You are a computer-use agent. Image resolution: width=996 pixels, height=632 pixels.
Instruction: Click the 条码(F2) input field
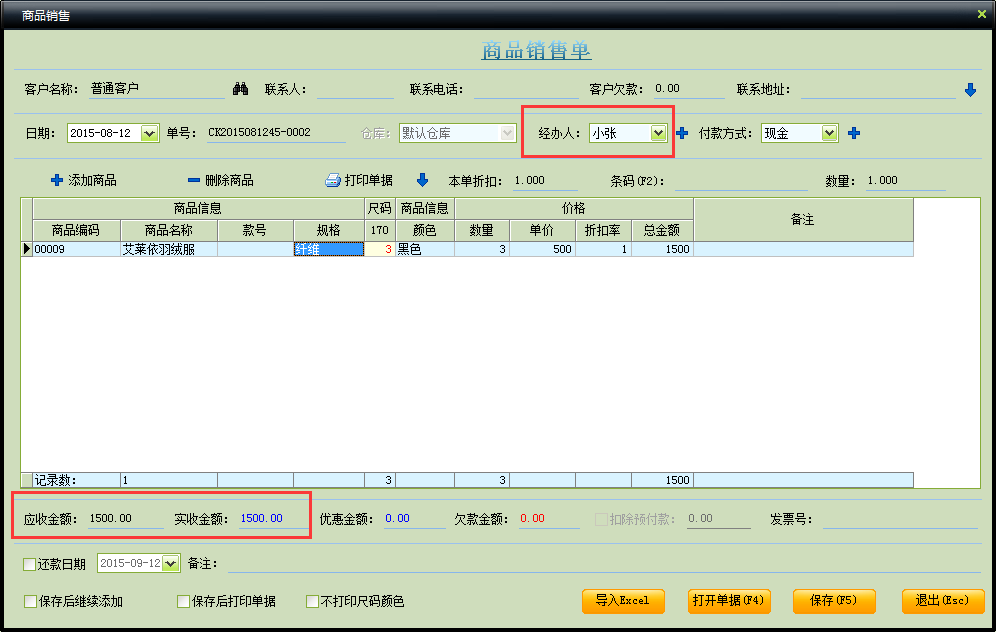pyautogui.click(x=741, y=181)
